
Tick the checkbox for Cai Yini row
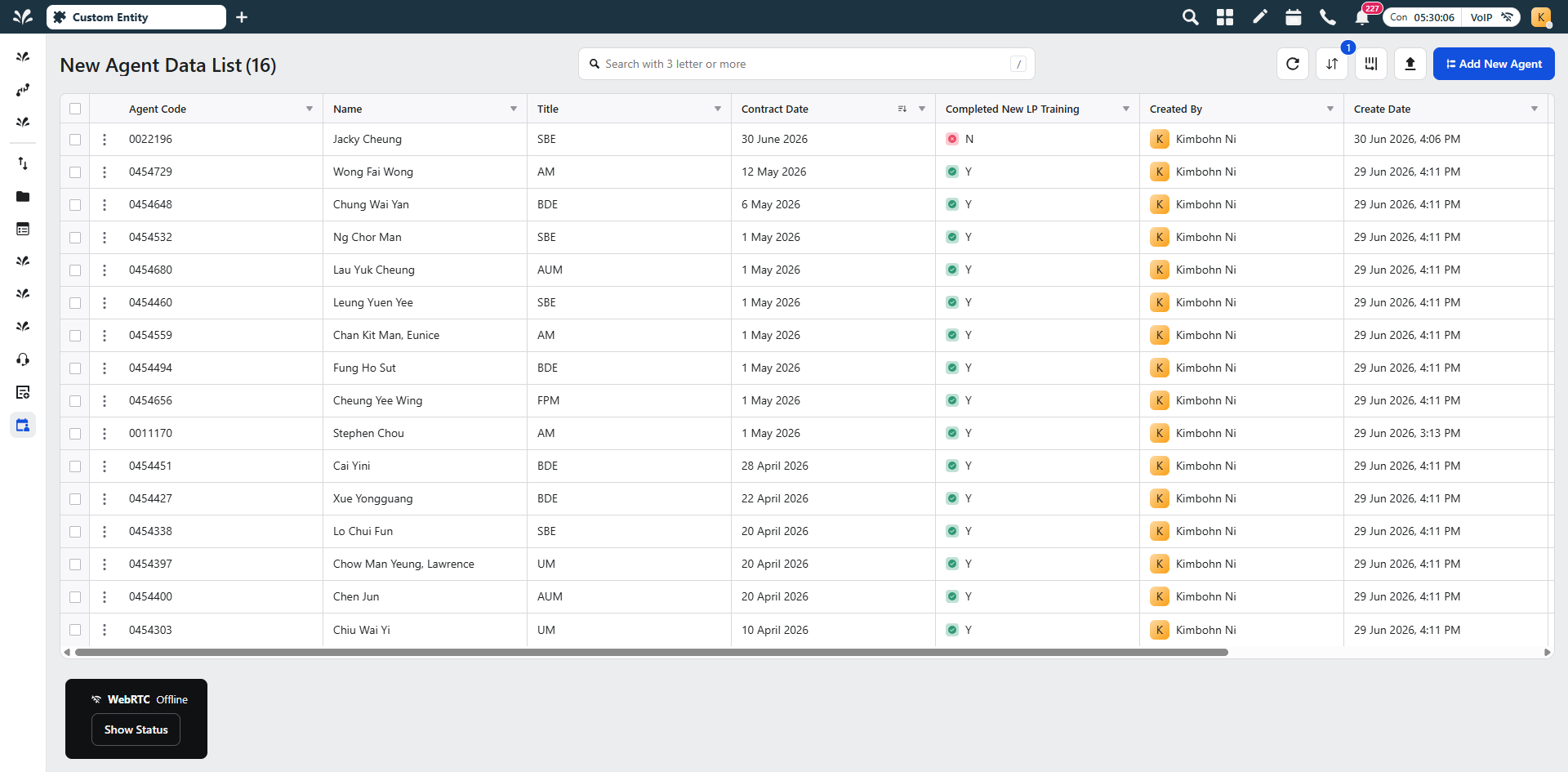(x=75, y=466)
